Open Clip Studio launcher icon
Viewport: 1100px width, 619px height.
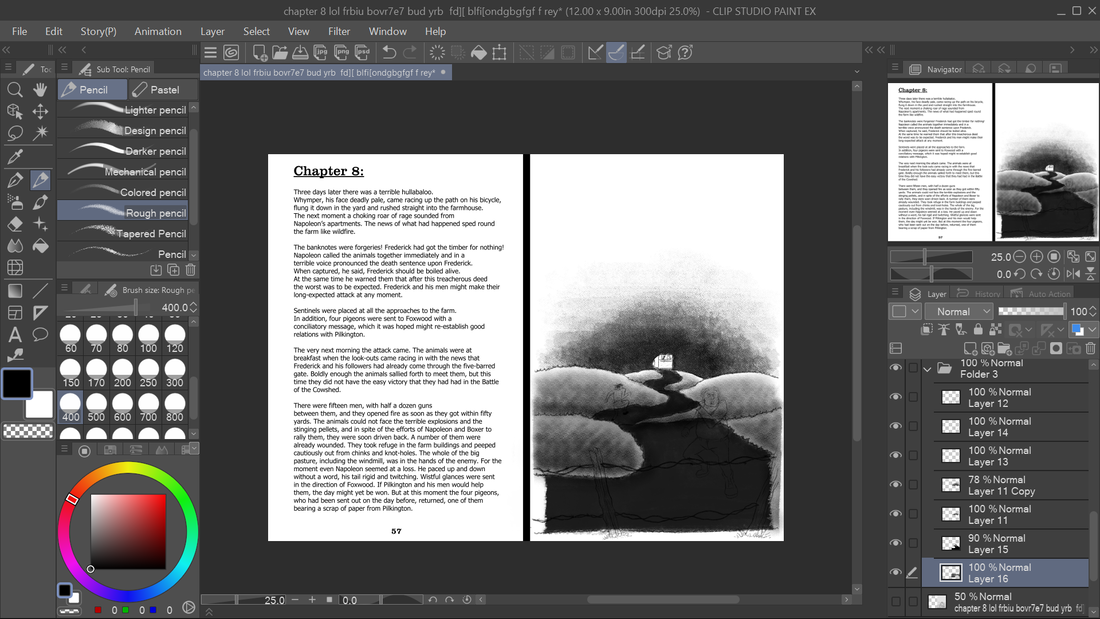tap(231, 53)
